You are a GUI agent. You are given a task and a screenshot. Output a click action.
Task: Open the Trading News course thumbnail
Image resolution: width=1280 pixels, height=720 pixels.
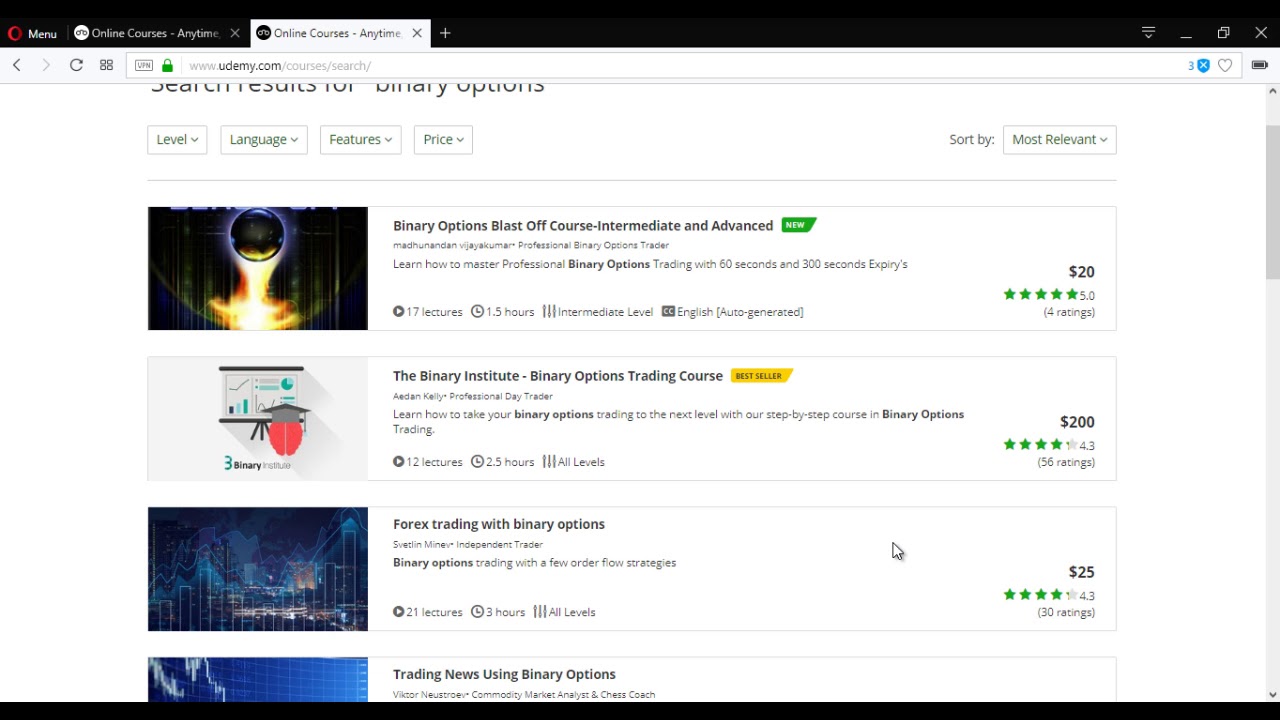pos(258,680)
